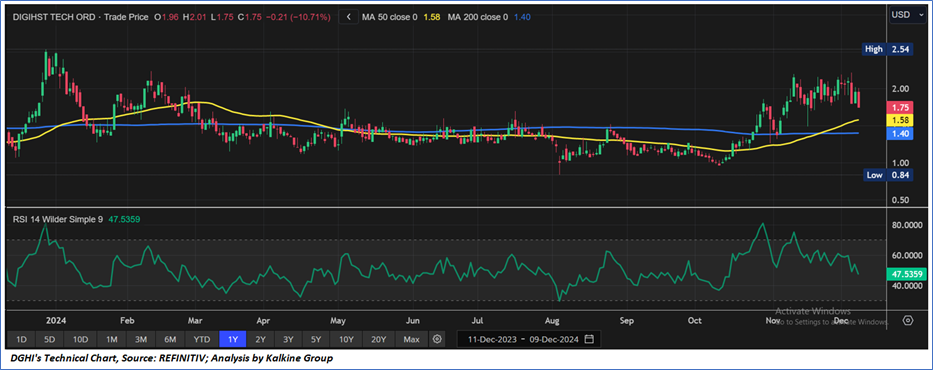Select the 1D time range
Screen dimensions: 933x370
pyautogui.click(x=21, y=340)
